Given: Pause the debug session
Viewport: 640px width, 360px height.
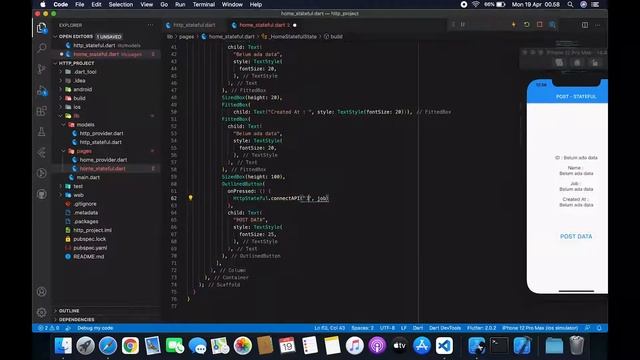Looking at the screenshot, I should click(462, 24).
